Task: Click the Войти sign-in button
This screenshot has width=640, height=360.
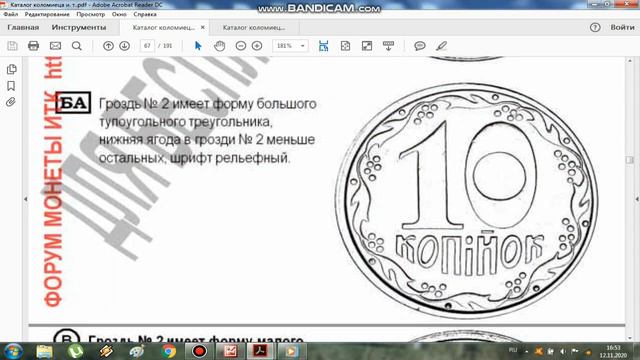Action: [622, 27]
